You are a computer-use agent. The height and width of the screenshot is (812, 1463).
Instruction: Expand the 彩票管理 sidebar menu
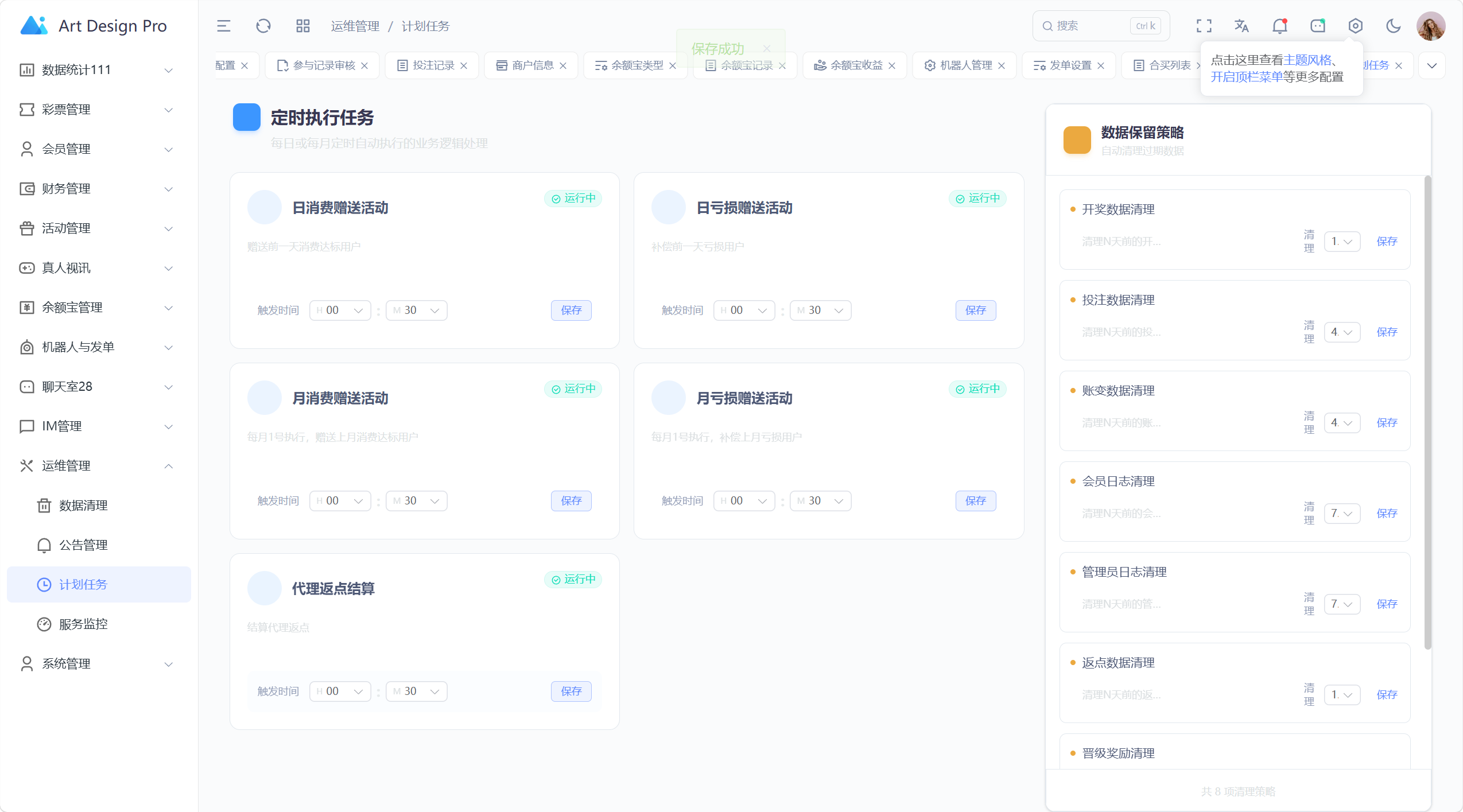point(99,110)
